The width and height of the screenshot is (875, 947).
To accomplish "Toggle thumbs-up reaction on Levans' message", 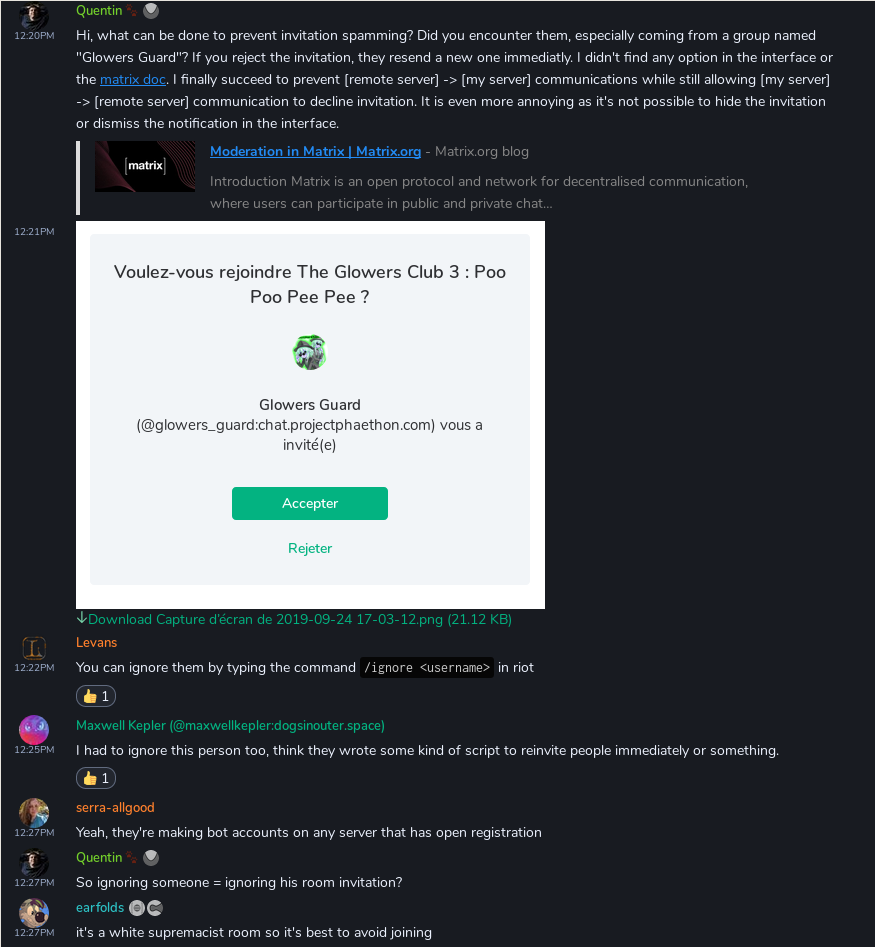I will coord(96,696).
